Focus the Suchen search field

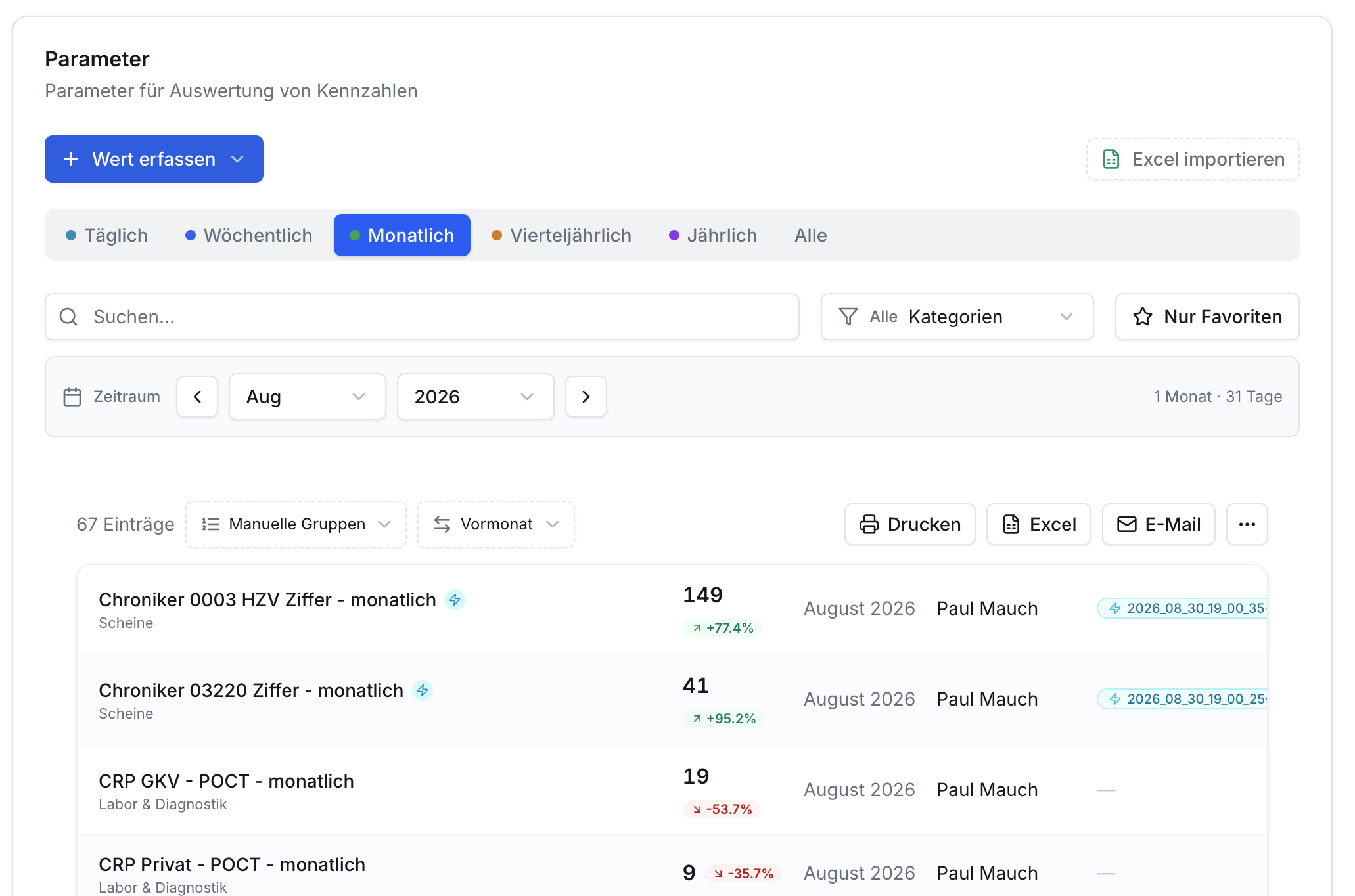[x=422, y=317]
